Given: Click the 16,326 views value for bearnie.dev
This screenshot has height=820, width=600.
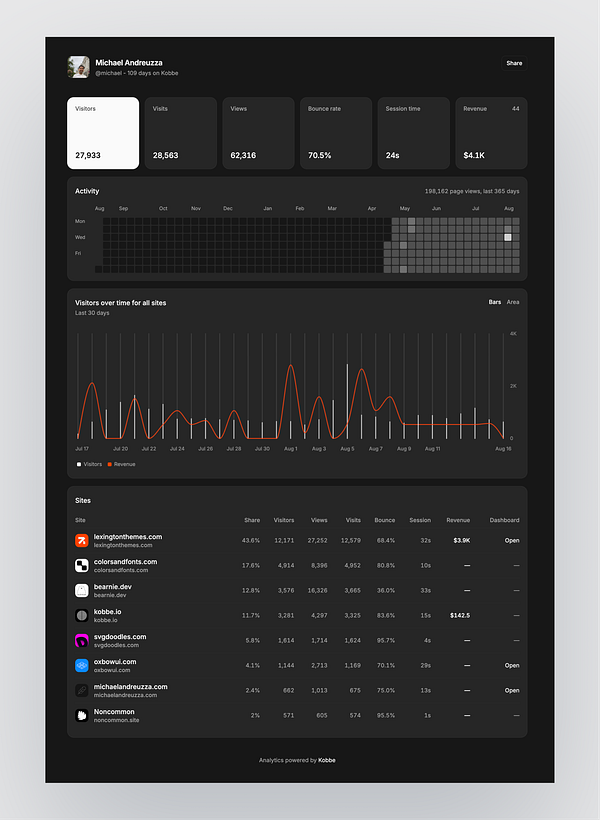Looking at the screenshot, I should (x=318, y=590).
